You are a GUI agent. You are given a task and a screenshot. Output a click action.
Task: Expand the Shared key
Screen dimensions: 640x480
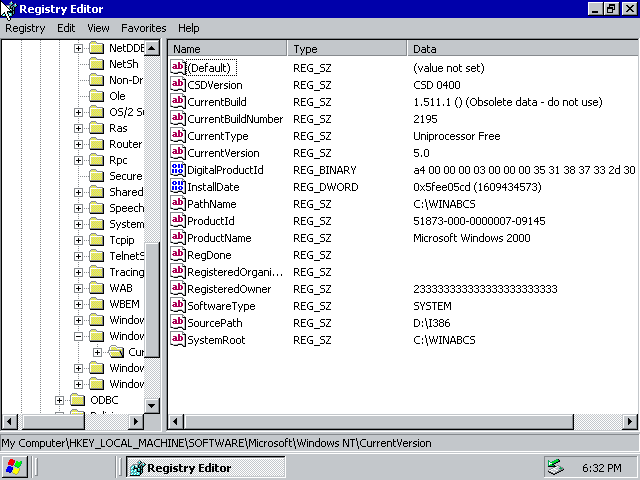coord(78,192)
